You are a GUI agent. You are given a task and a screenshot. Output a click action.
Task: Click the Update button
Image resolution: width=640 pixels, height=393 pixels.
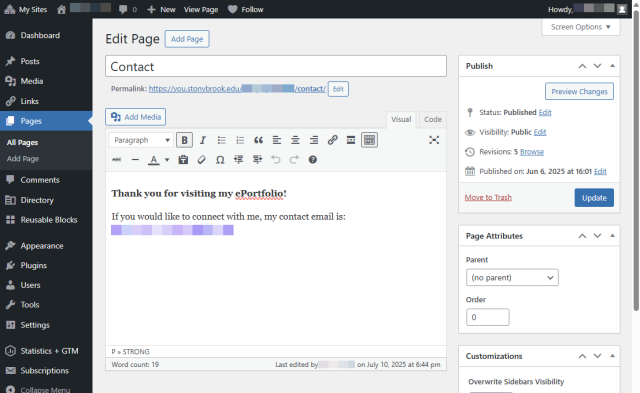594,198
